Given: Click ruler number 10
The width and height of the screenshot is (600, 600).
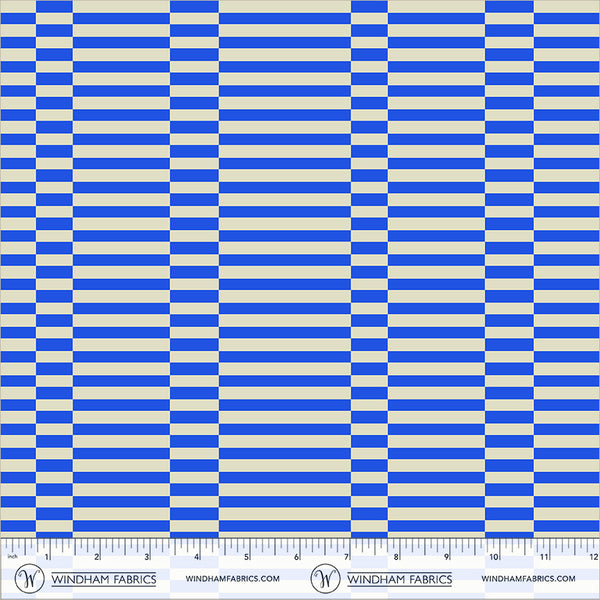Looking at the screenshot, I should tap(494, 557).
